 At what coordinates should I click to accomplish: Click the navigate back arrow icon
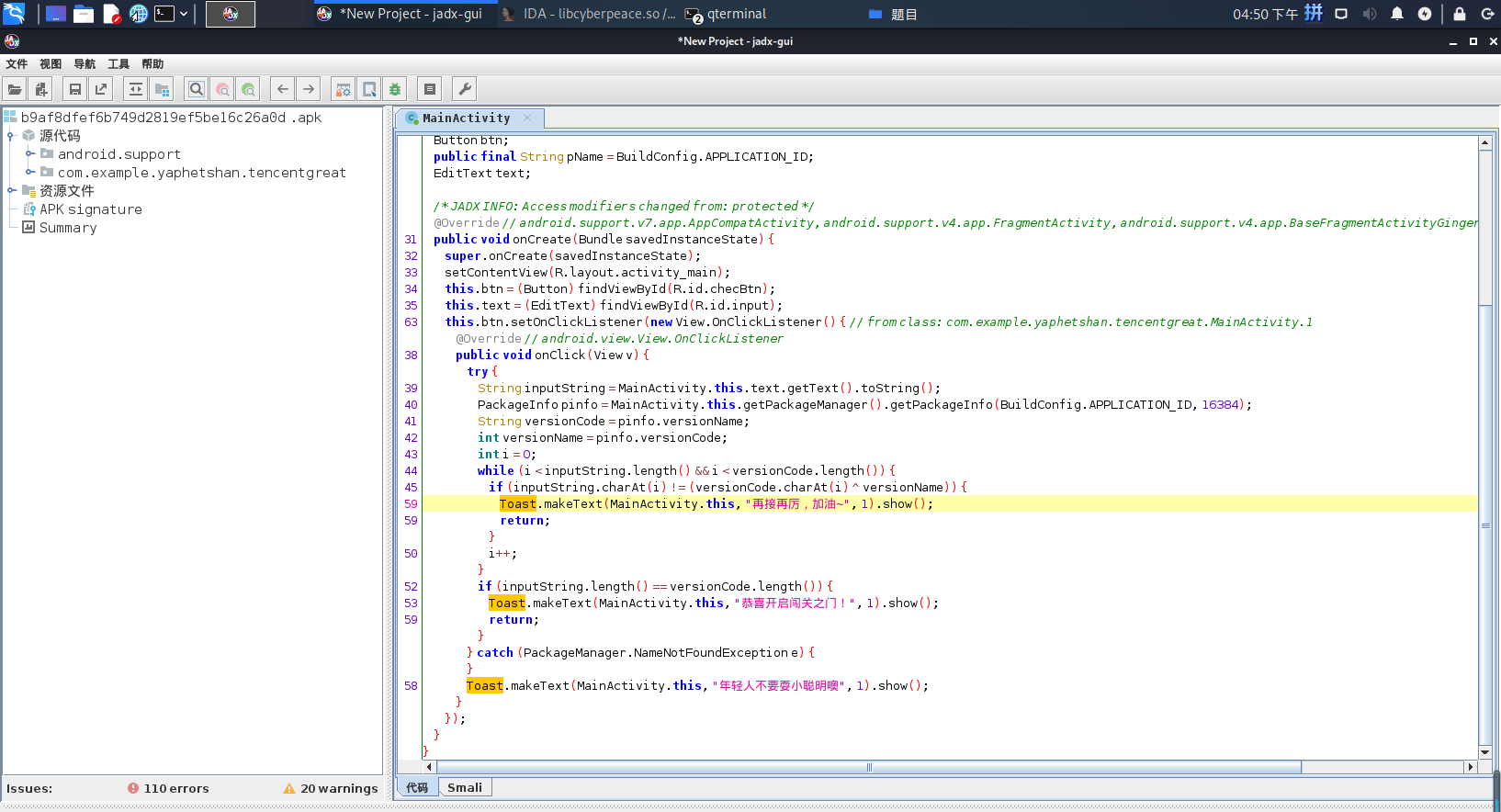(283, 89)
